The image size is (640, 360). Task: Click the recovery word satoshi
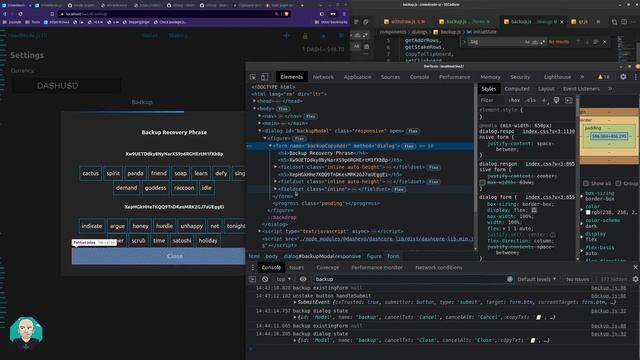point(182,241)
